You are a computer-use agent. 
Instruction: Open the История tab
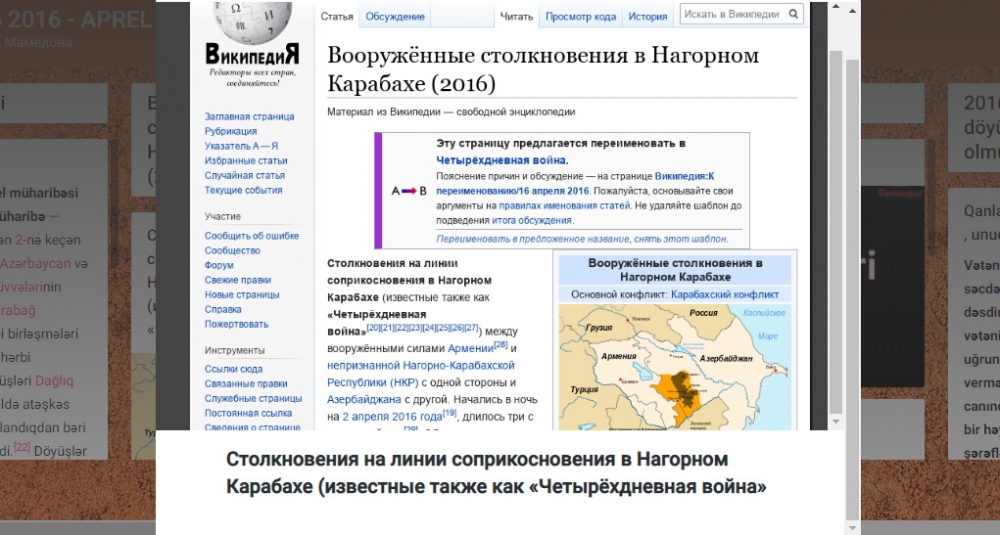[x=647, y=17]
